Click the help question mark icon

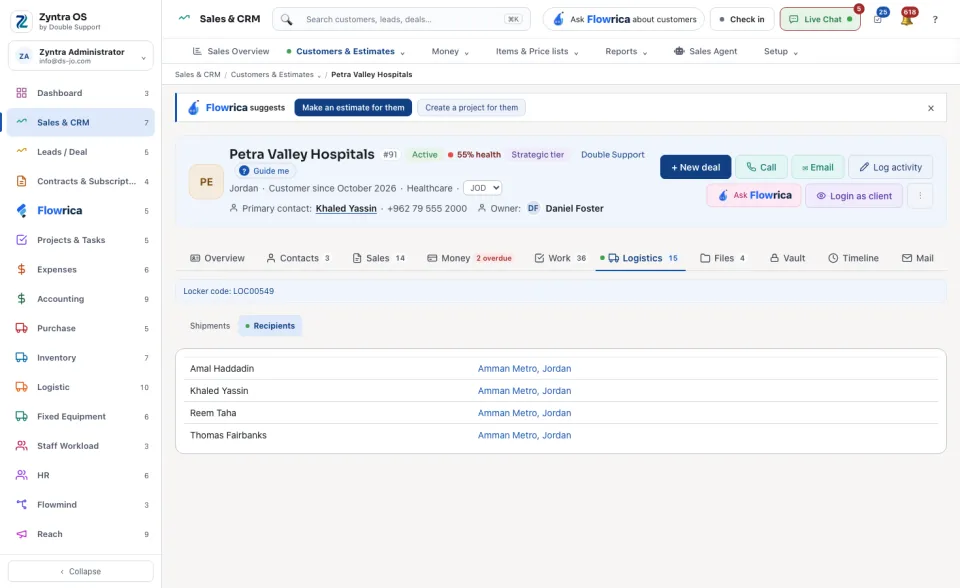[935, 20]
